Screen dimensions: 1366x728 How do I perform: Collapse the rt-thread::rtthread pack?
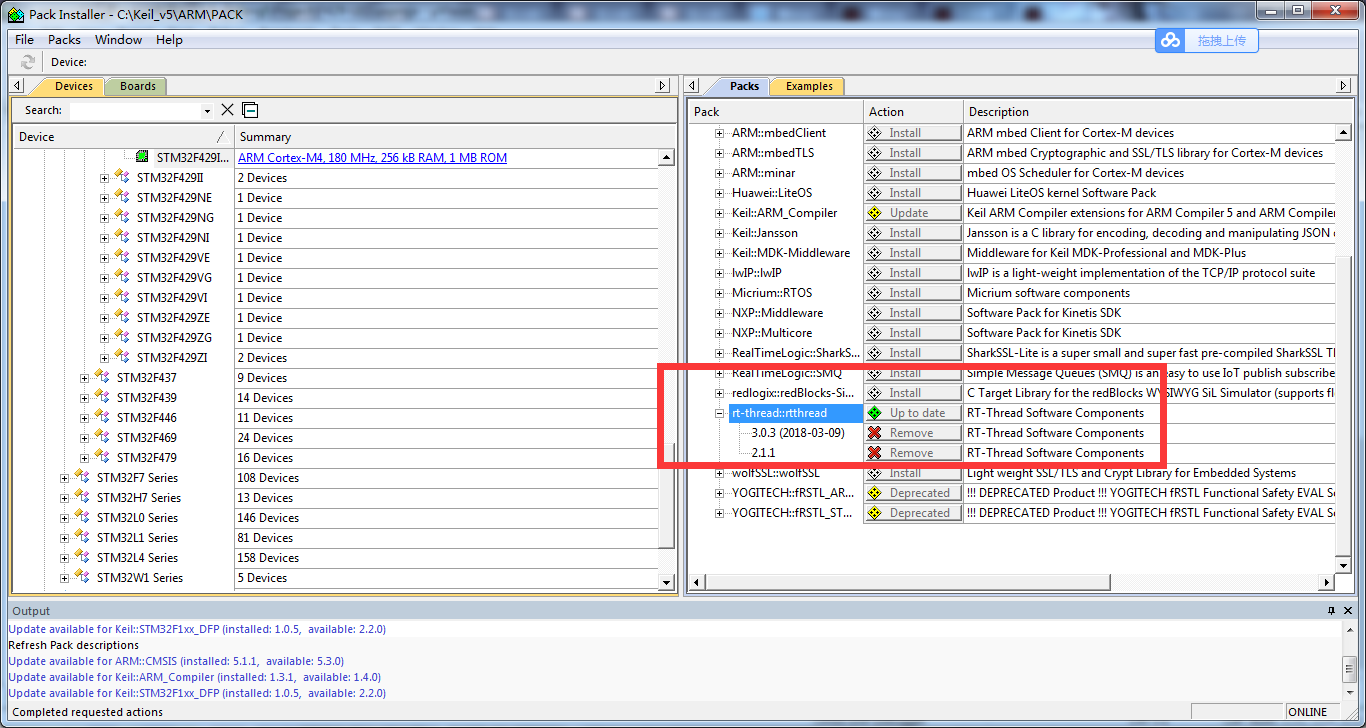click(719, 413)
